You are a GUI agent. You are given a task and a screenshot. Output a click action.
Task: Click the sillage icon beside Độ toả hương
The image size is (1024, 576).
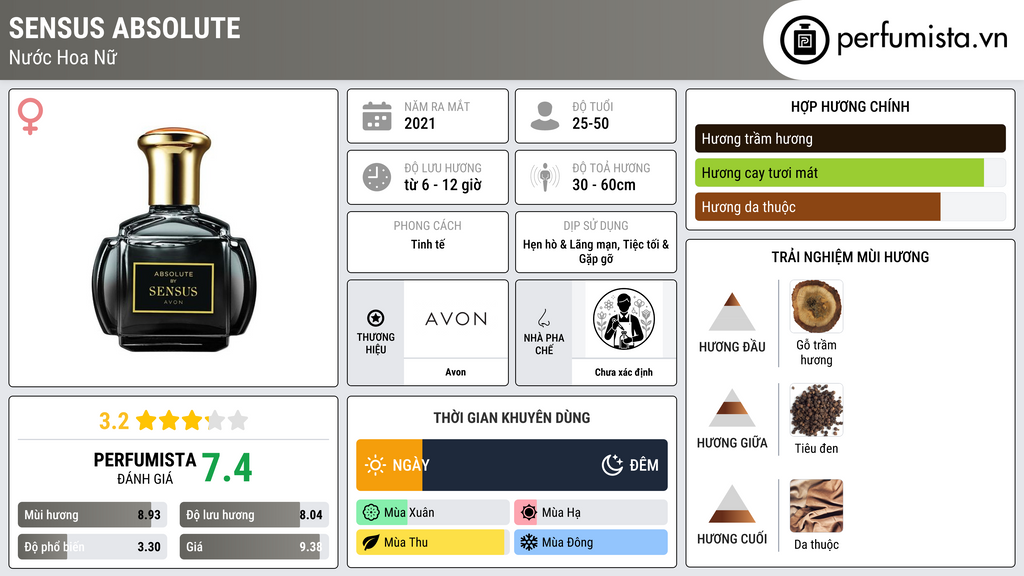pos(545,177)
